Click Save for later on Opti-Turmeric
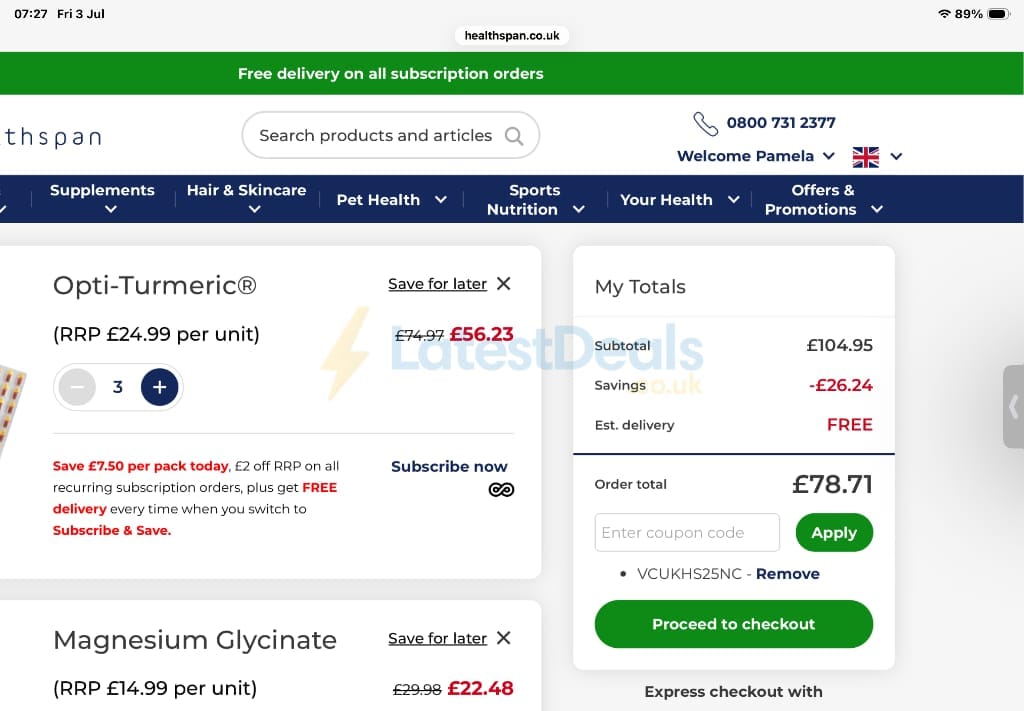 coord(438,284)
